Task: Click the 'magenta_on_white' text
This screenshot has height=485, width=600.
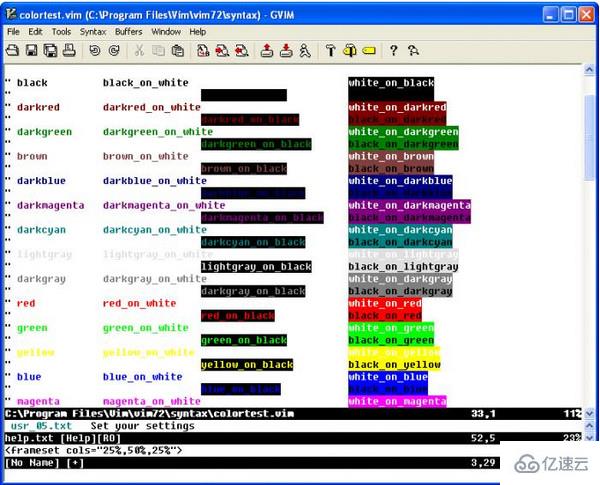Action: 152,401
